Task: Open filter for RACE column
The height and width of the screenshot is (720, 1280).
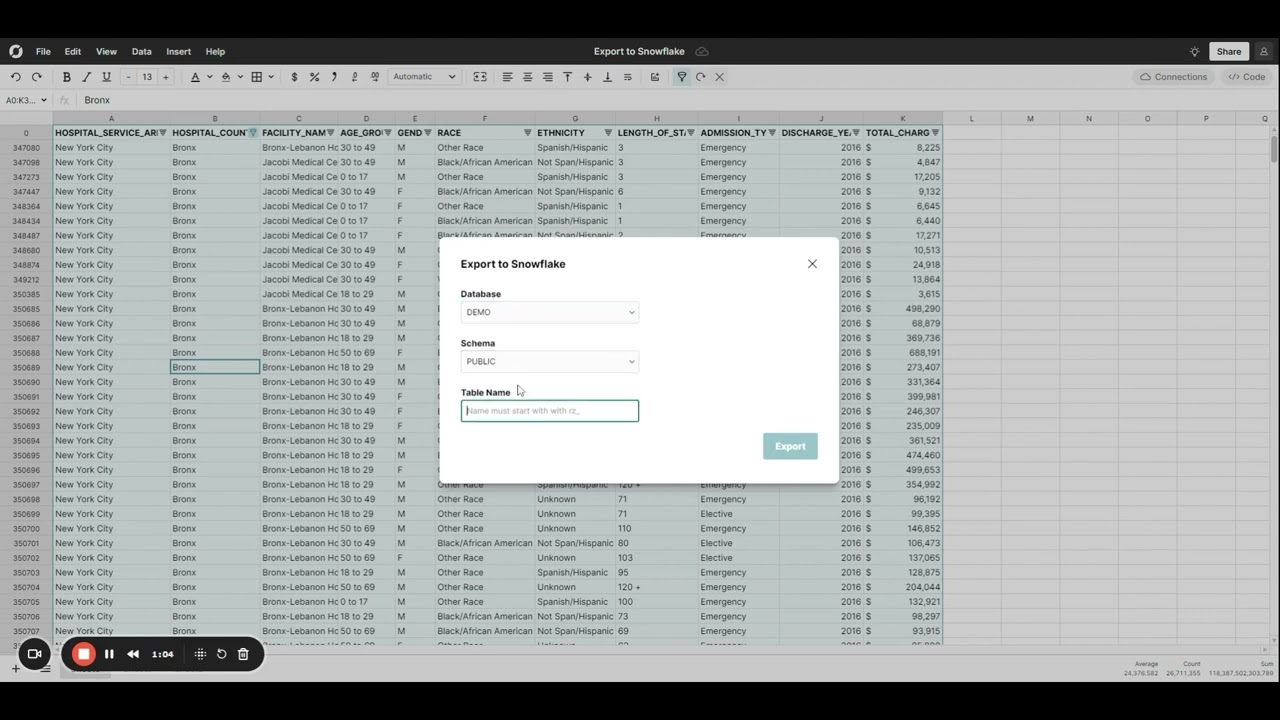Action: click(x=527, y=132)
